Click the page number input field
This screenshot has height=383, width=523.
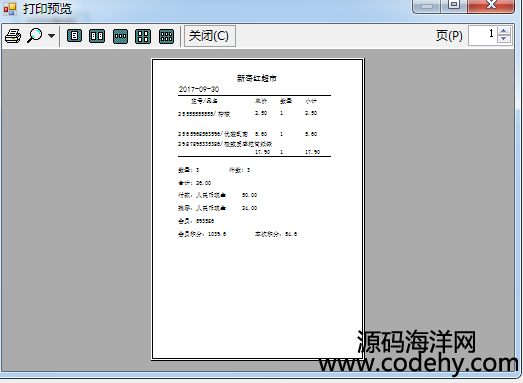[x=482, y=35]
